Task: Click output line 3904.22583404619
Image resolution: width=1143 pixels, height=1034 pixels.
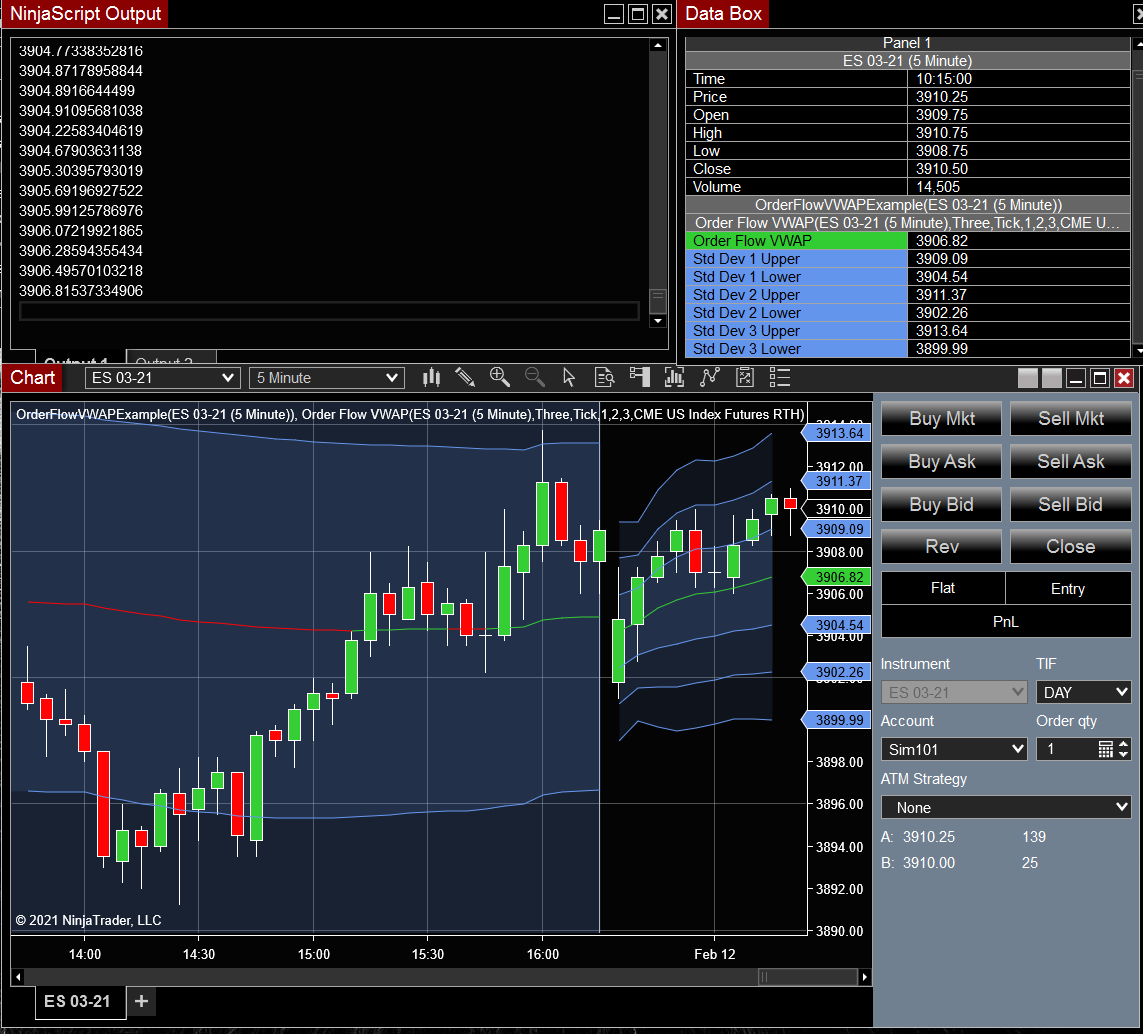Action: click(81, 131)
